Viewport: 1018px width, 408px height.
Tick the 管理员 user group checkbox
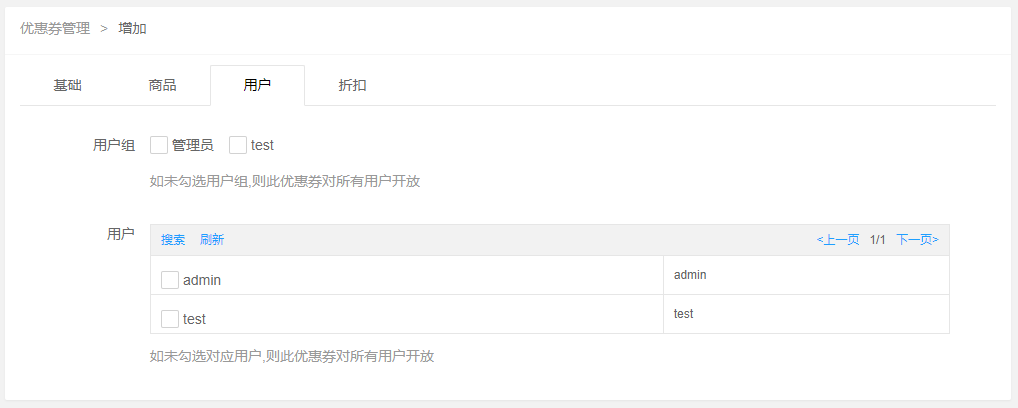[x=159, y=145]
